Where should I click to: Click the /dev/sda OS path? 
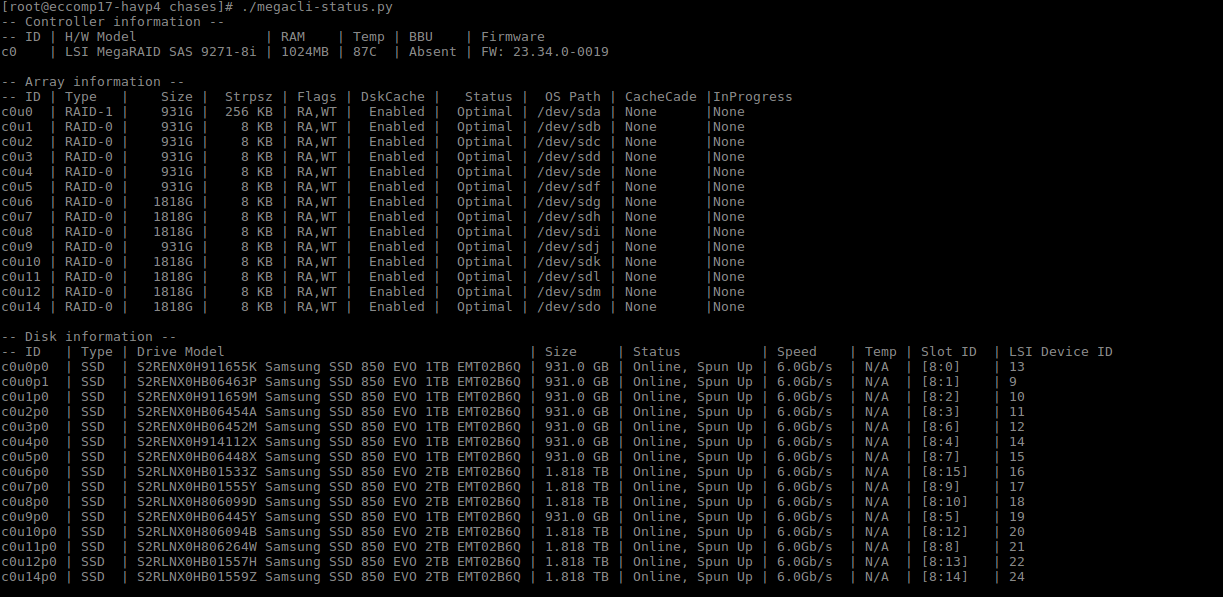pyautogui.click(x=568, y=112)
